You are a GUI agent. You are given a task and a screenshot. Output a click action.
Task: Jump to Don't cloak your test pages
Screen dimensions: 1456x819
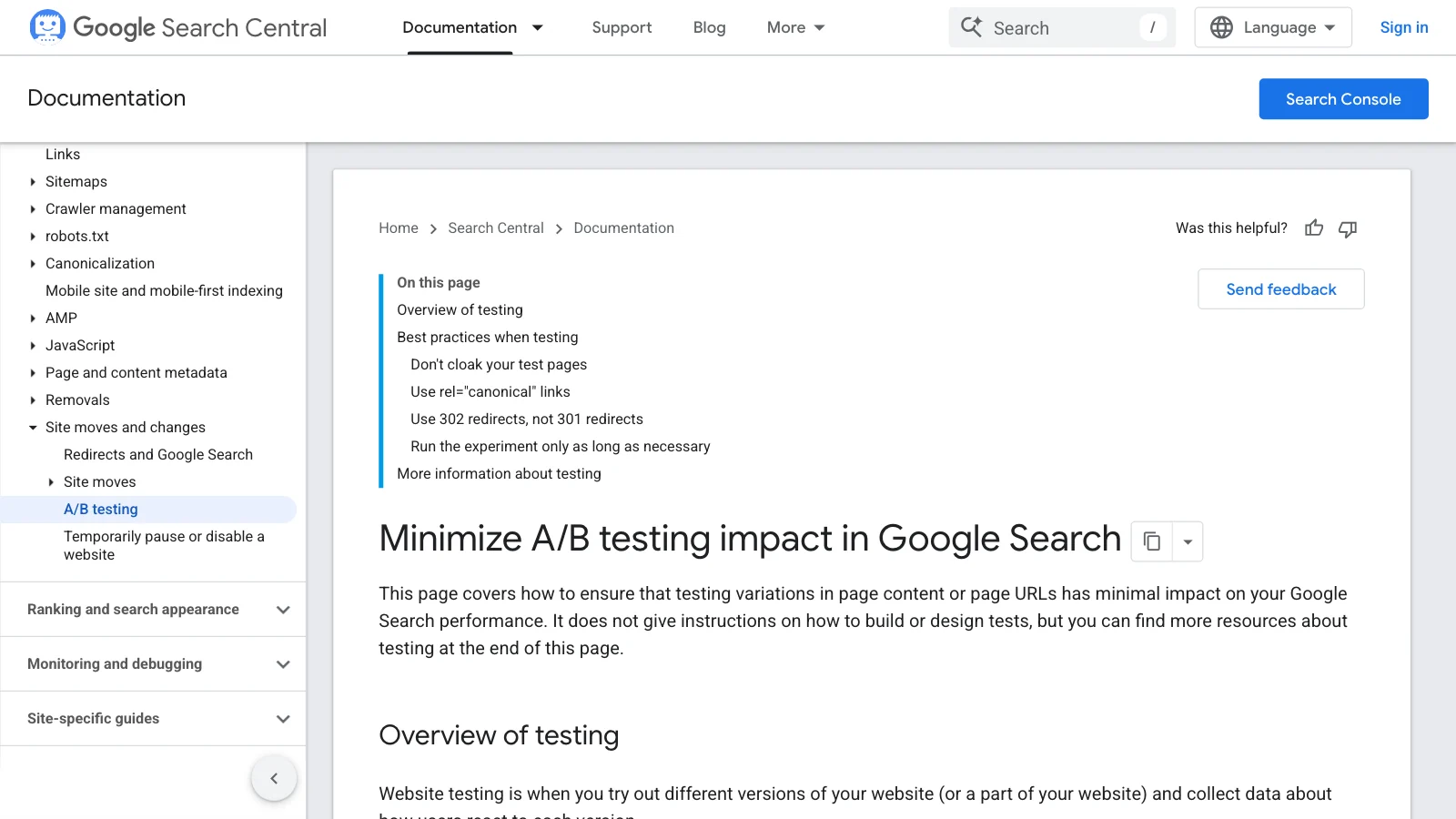click(499, 365)
